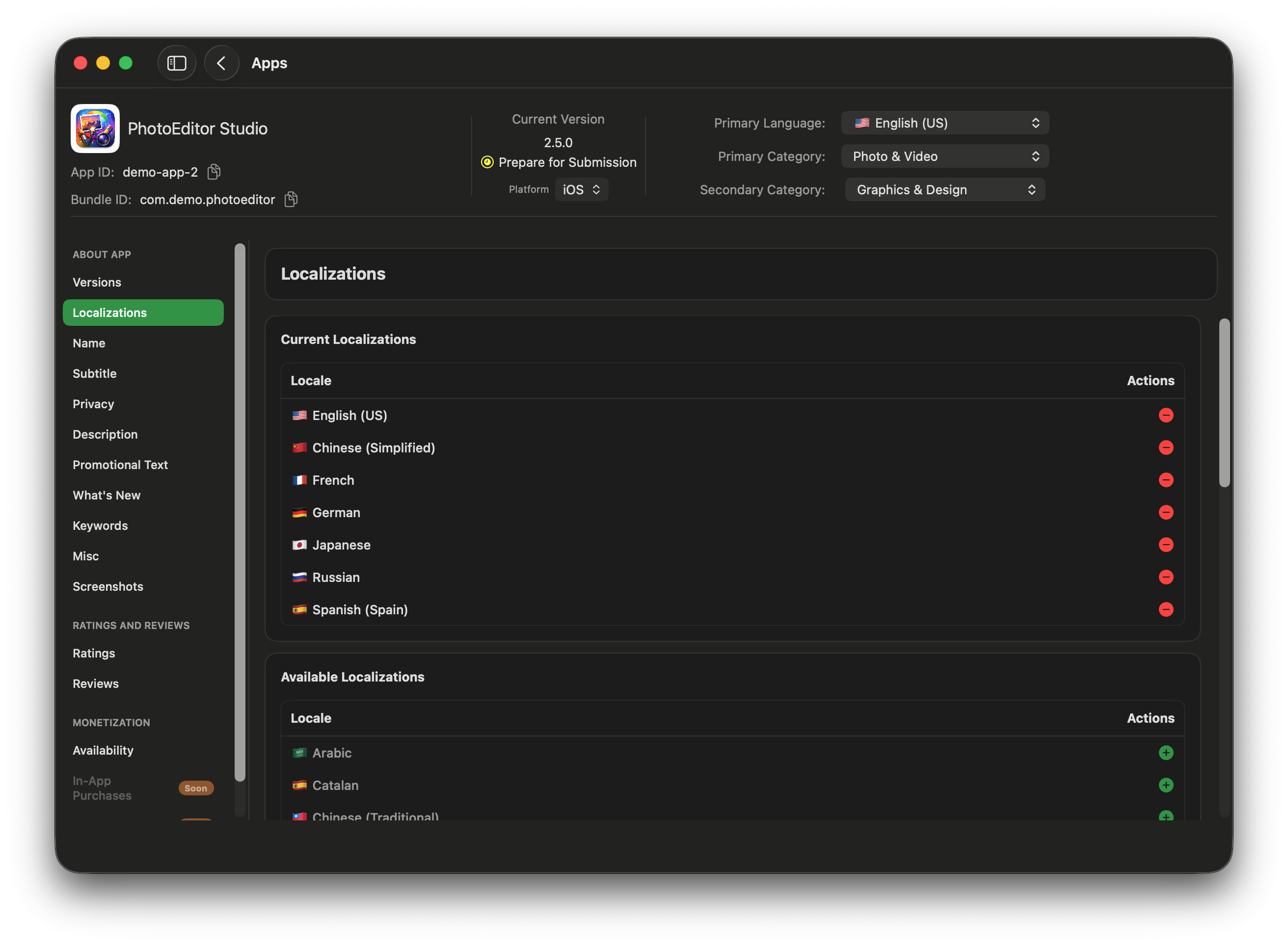Switch to the Screenshots section

[x=107, y=586]
